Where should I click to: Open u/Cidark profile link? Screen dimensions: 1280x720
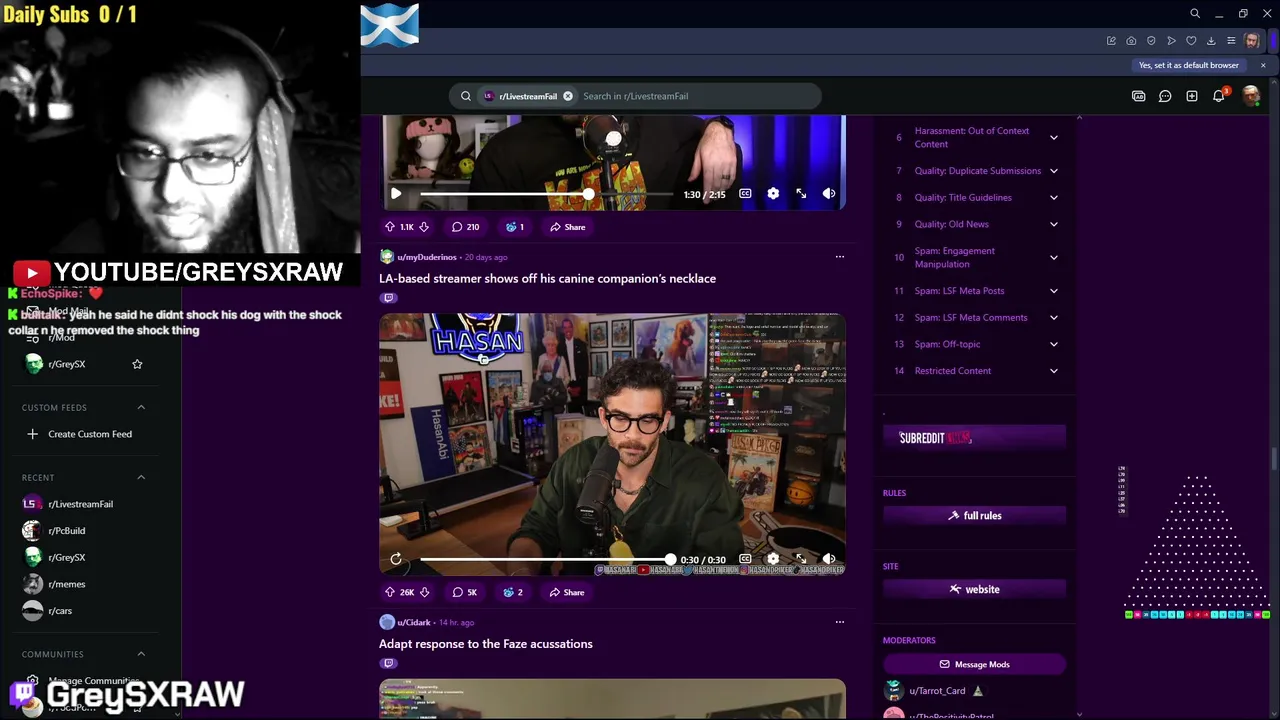[x=414, y=623]
